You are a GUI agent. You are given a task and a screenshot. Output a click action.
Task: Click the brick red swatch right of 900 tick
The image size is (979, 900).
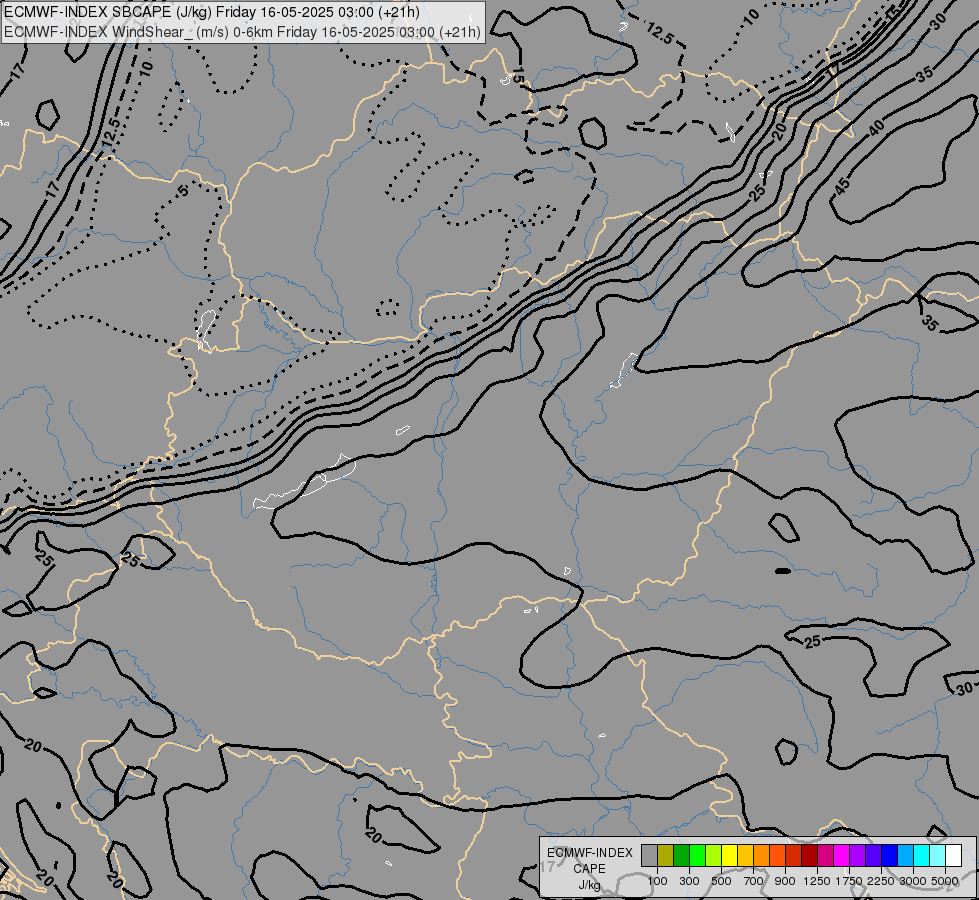click(x=794, y=856)
